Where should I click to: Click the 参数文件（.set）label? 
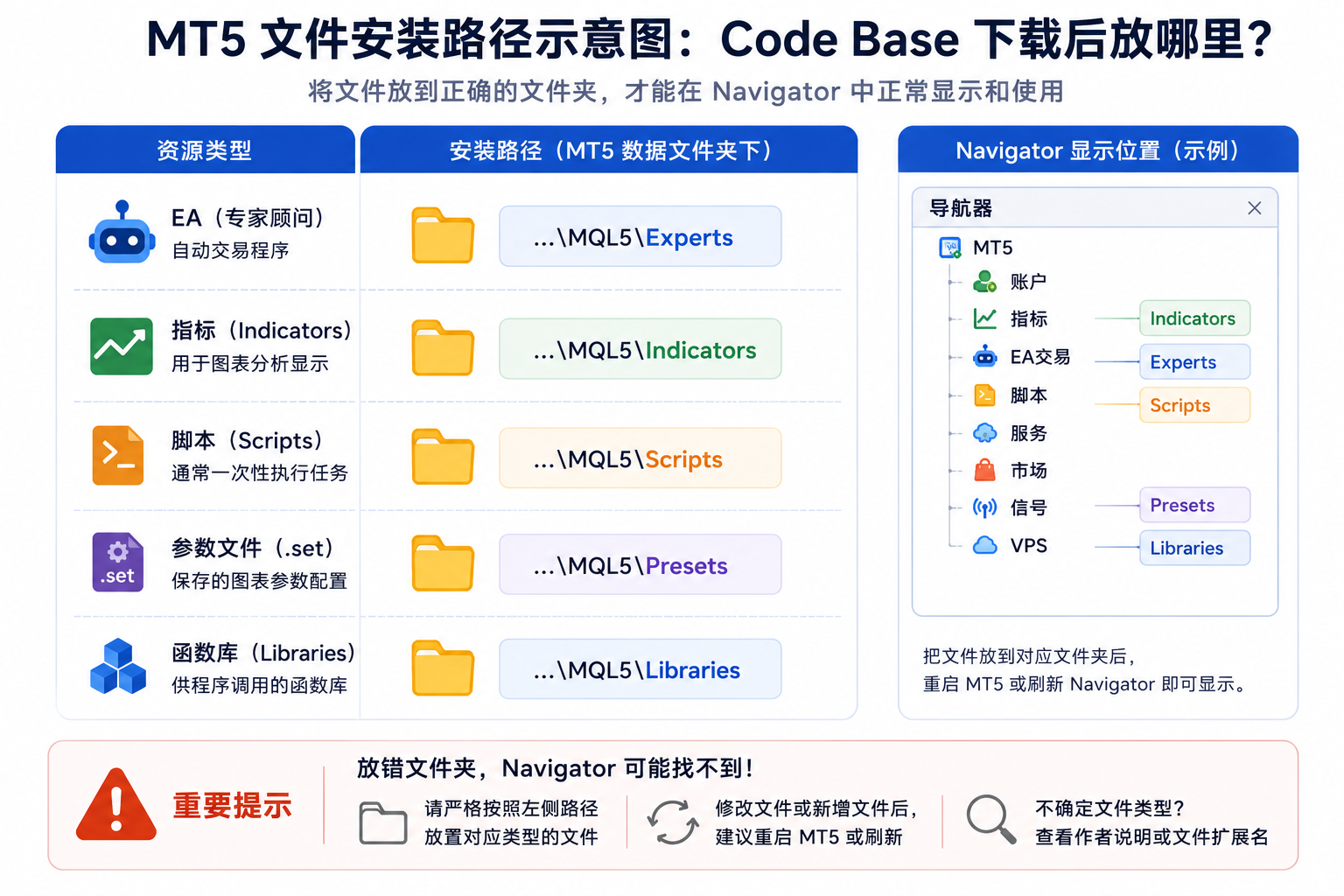pos(253,548)
